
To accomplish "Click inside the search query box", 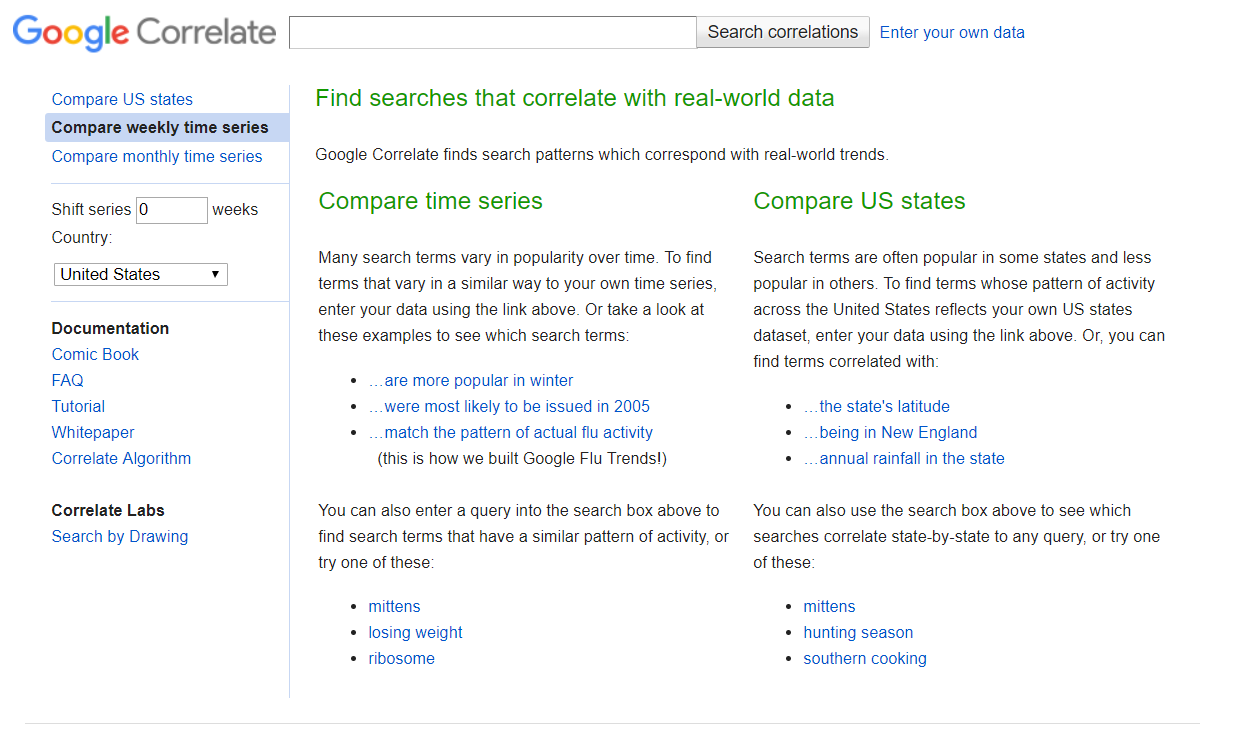I will [x=492, y=32].
